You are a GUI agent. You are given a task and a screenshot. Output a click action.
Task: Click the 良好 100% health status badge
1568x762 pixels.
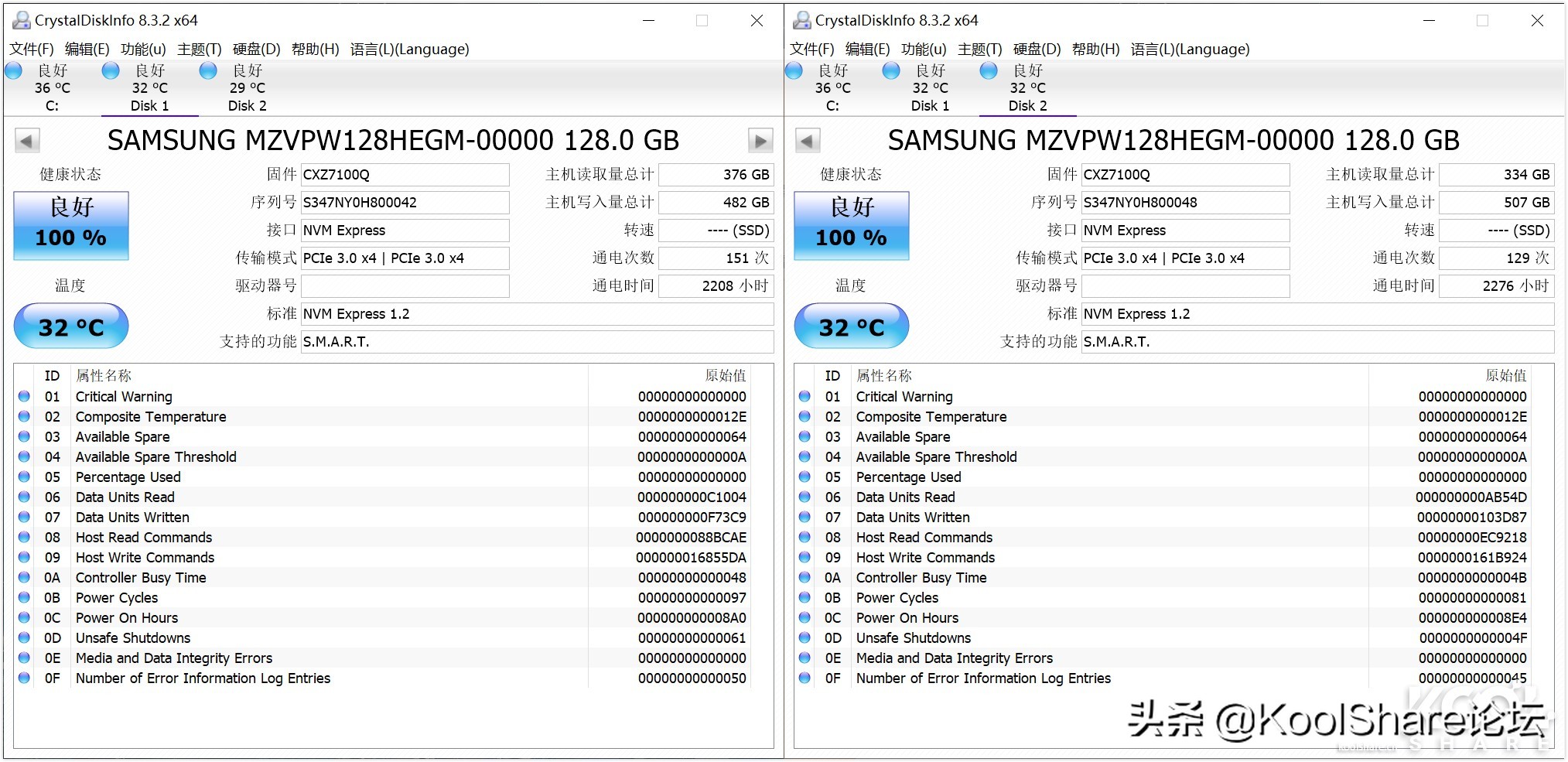pos(70,226)
